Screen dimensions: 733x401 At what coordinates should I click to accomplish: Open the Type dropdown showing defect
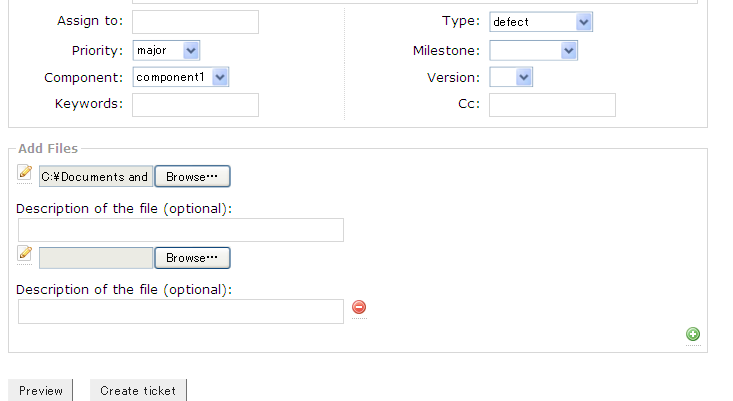point(540,22)
